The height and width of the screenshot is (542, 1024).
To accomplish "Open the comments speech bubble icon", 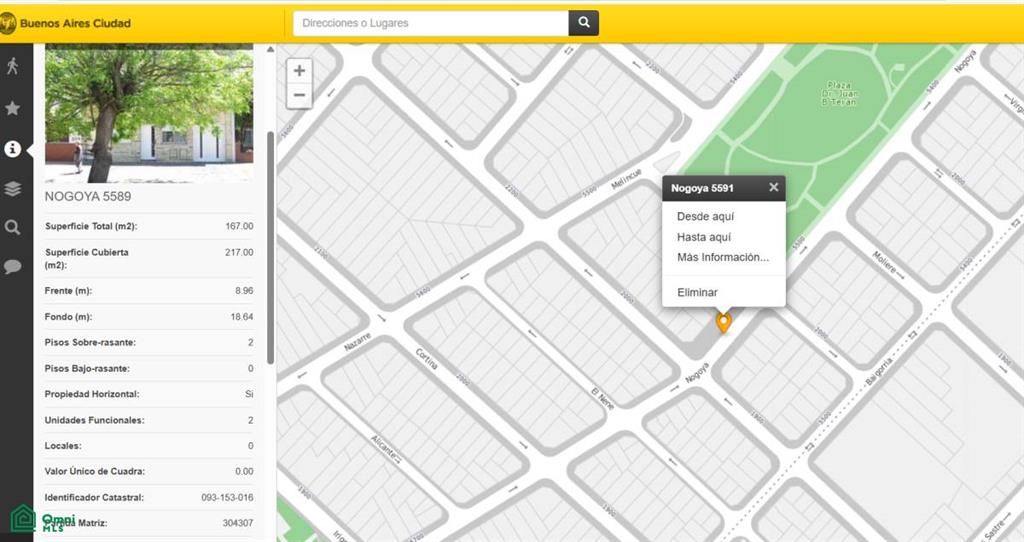I will pos(12,266).
